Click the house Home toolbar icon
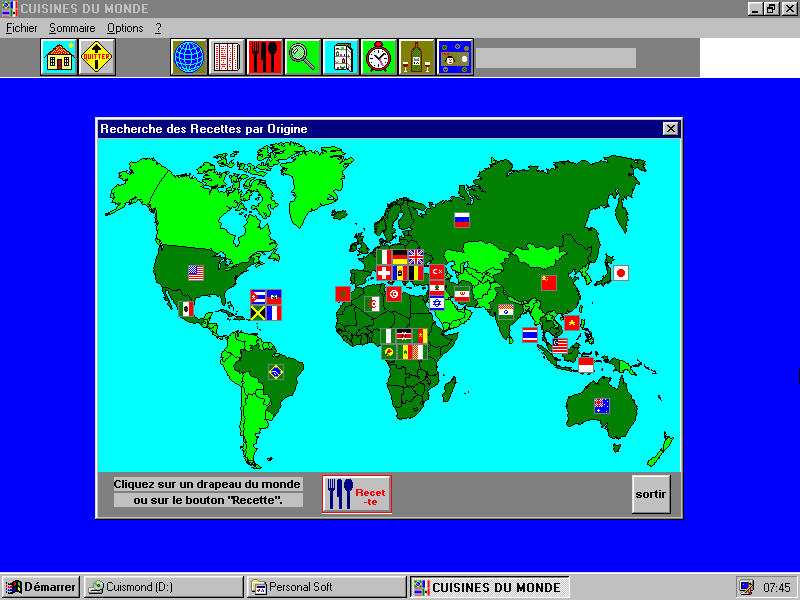The height and width of the screenshot is (600, 800). point(59,57)
